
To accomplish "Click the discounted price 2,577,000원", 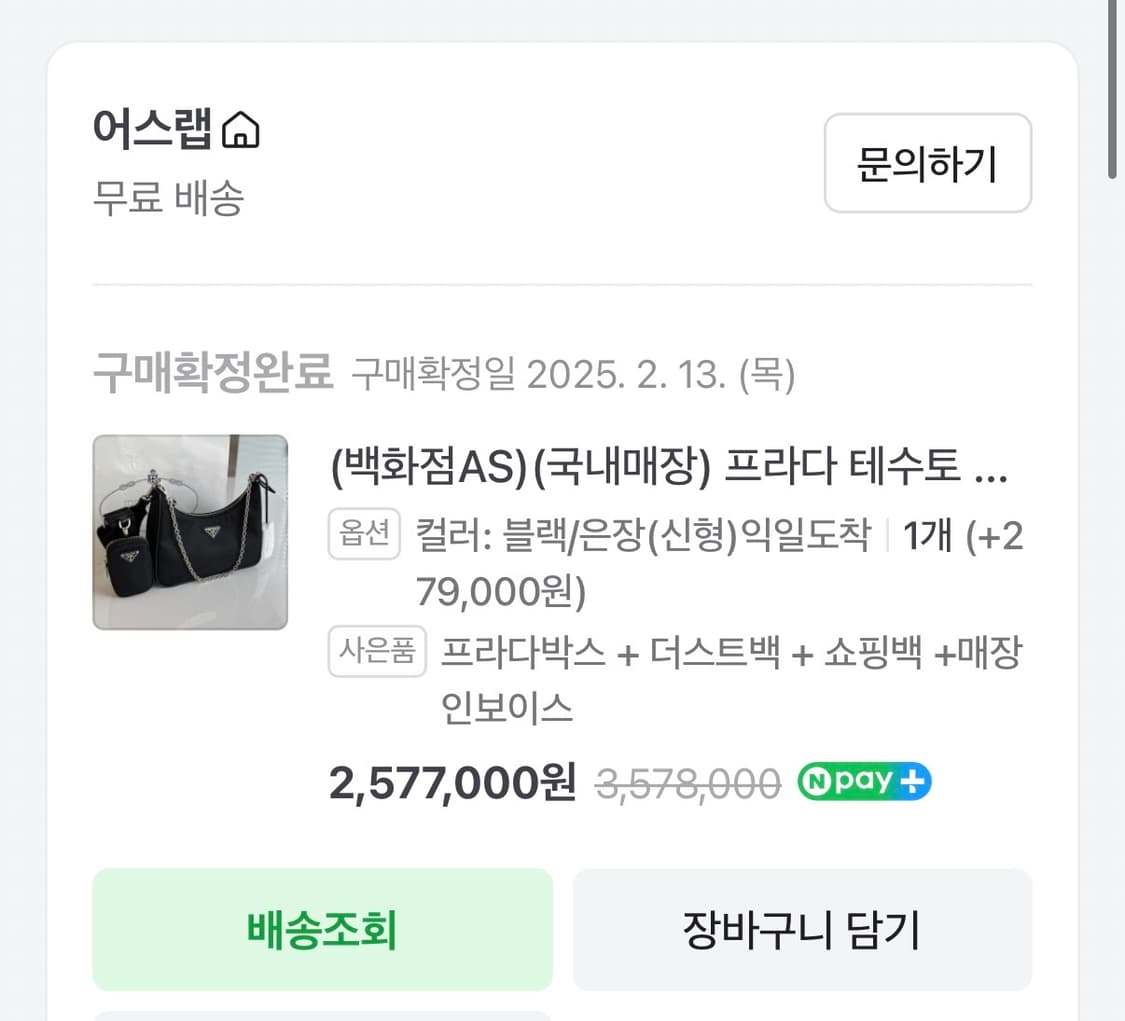I will pos(450,782).
